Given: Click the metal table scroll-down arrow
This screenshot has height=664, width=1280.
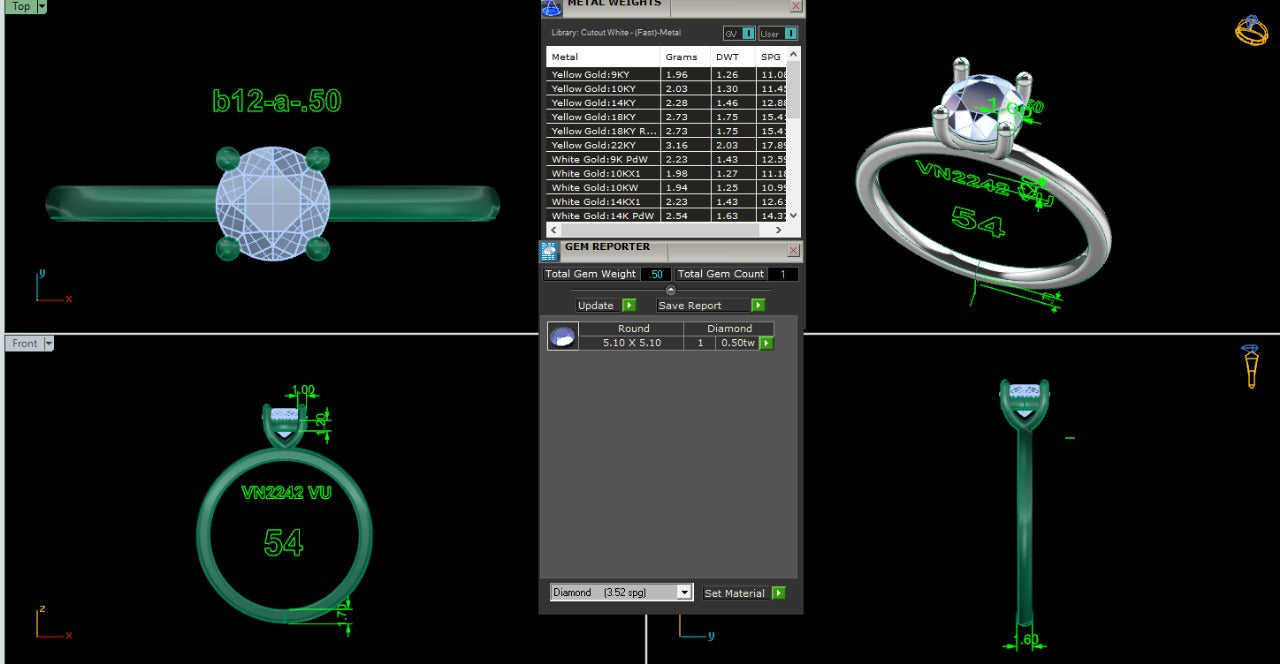Looking at the screenshot, I should click(x=794, y=215).
